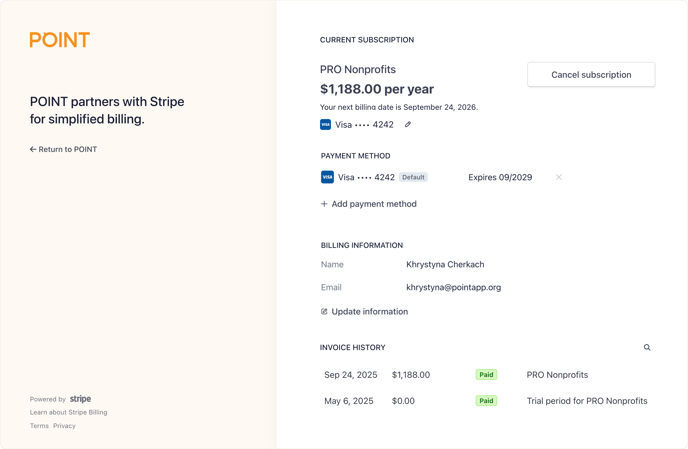Click the Visa card icon under Payment Method
688x449 pixels.
click(x=327, y=177)
